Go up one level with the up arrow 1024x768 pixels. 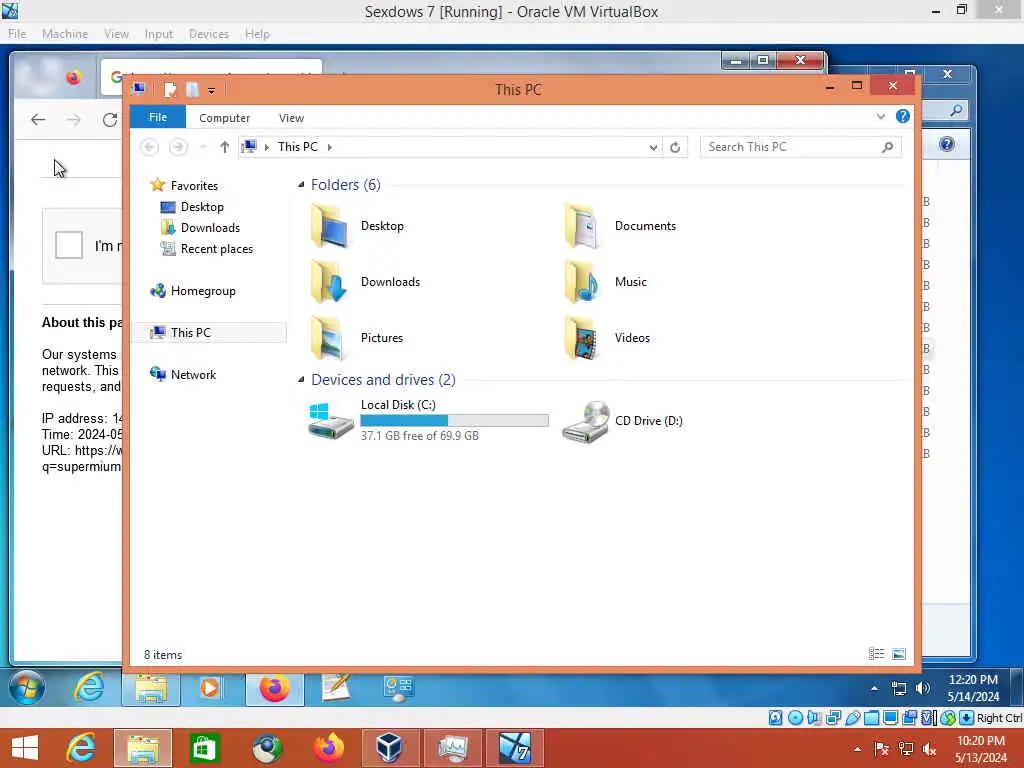click(225, 147)
